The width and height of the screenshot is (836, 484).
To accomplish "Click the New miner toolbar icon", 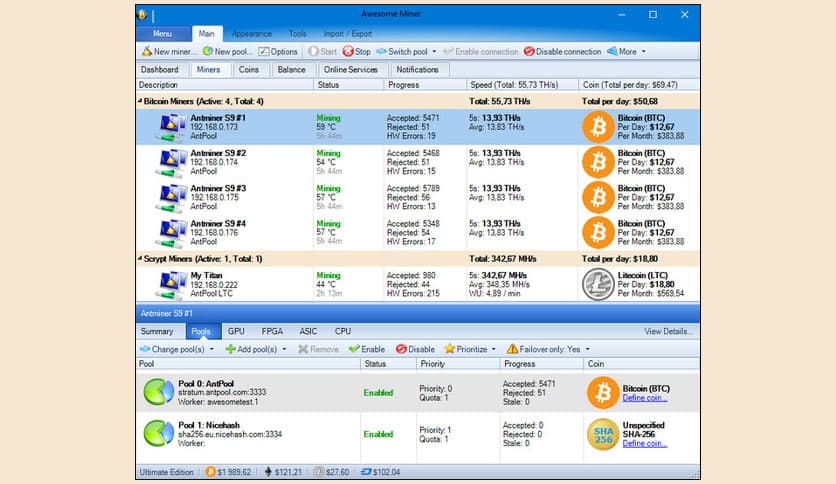I will [147, 51].
